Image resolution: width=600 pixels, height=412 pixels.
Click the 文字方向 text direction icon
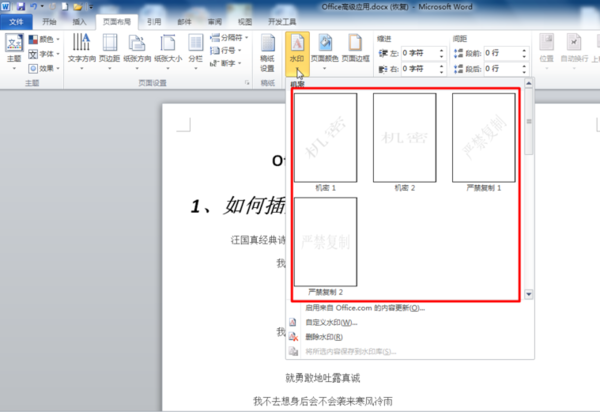click(x=82, y=42)
